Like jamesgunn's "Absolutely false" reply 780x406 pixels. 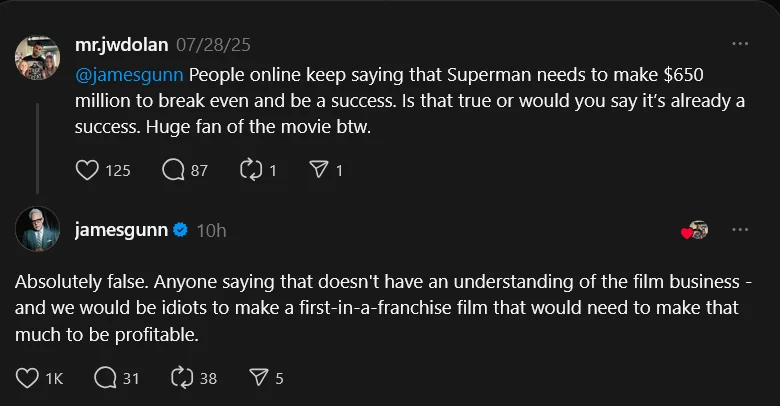tap(28, 378)
